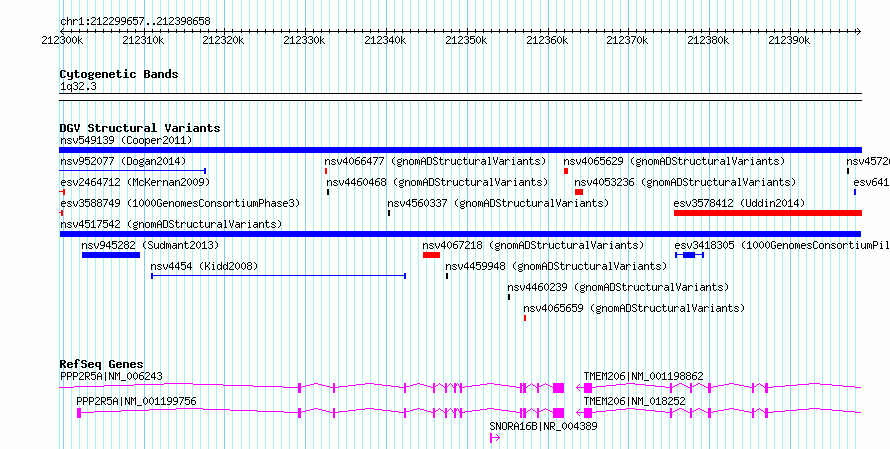Screen dimensions: 890x449
Task: Click the Cytogenetic Bands track title
Action: tap(119, 74)
